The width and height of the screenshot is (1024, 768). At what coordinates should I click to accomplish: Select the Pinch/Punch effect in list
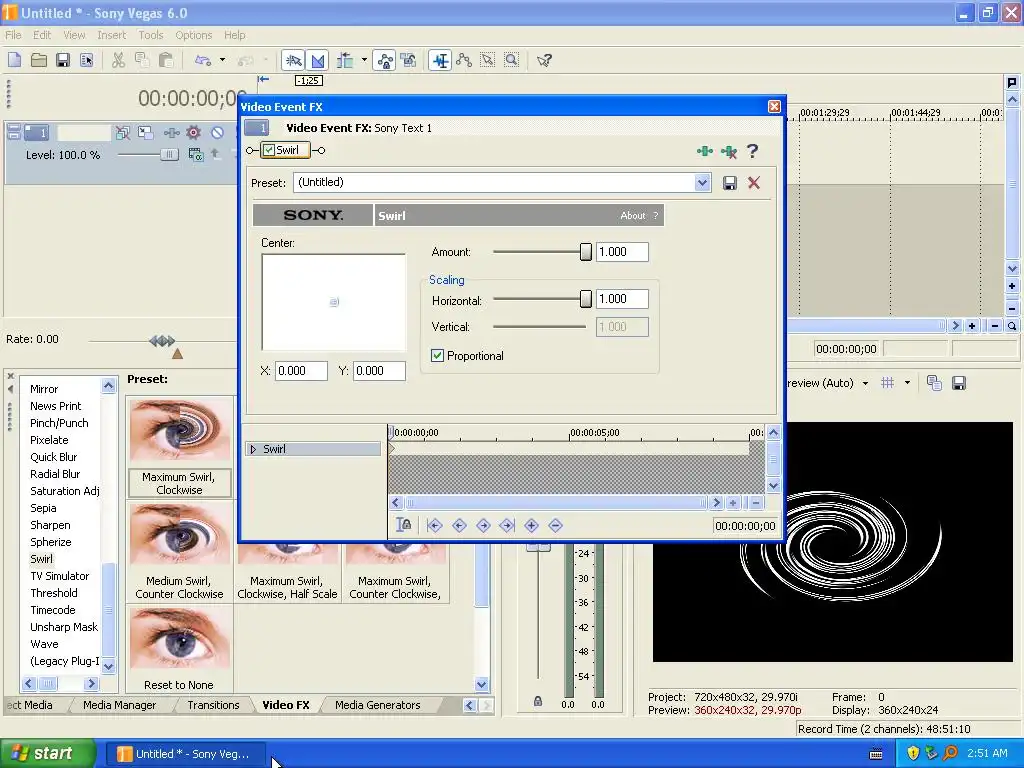click(x=59, y=423)
